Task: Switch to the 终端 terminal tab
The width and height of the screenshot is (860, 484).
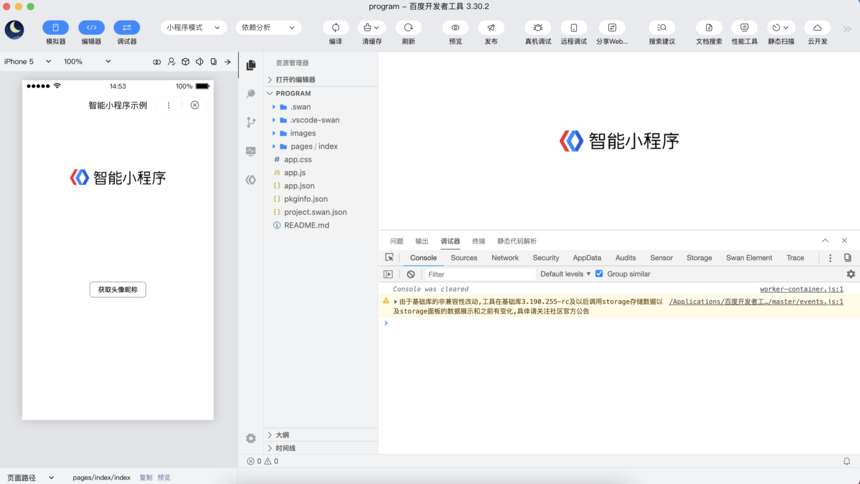Action: [x=479, y=241]
